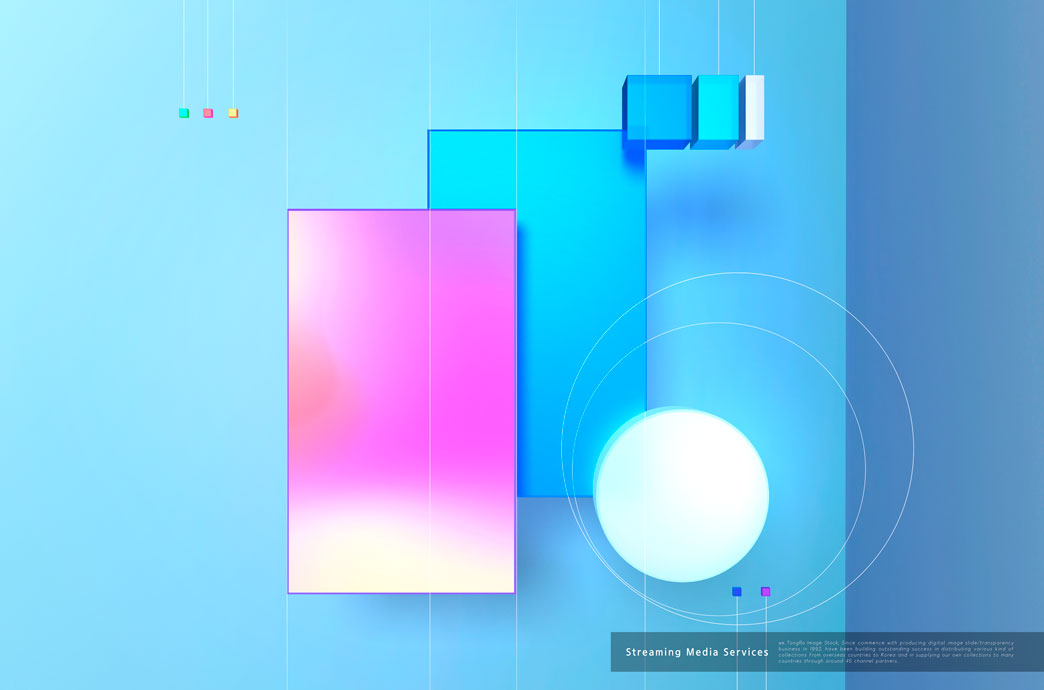
Task: Click the small yellow hanging square
Action: [233, 113]
